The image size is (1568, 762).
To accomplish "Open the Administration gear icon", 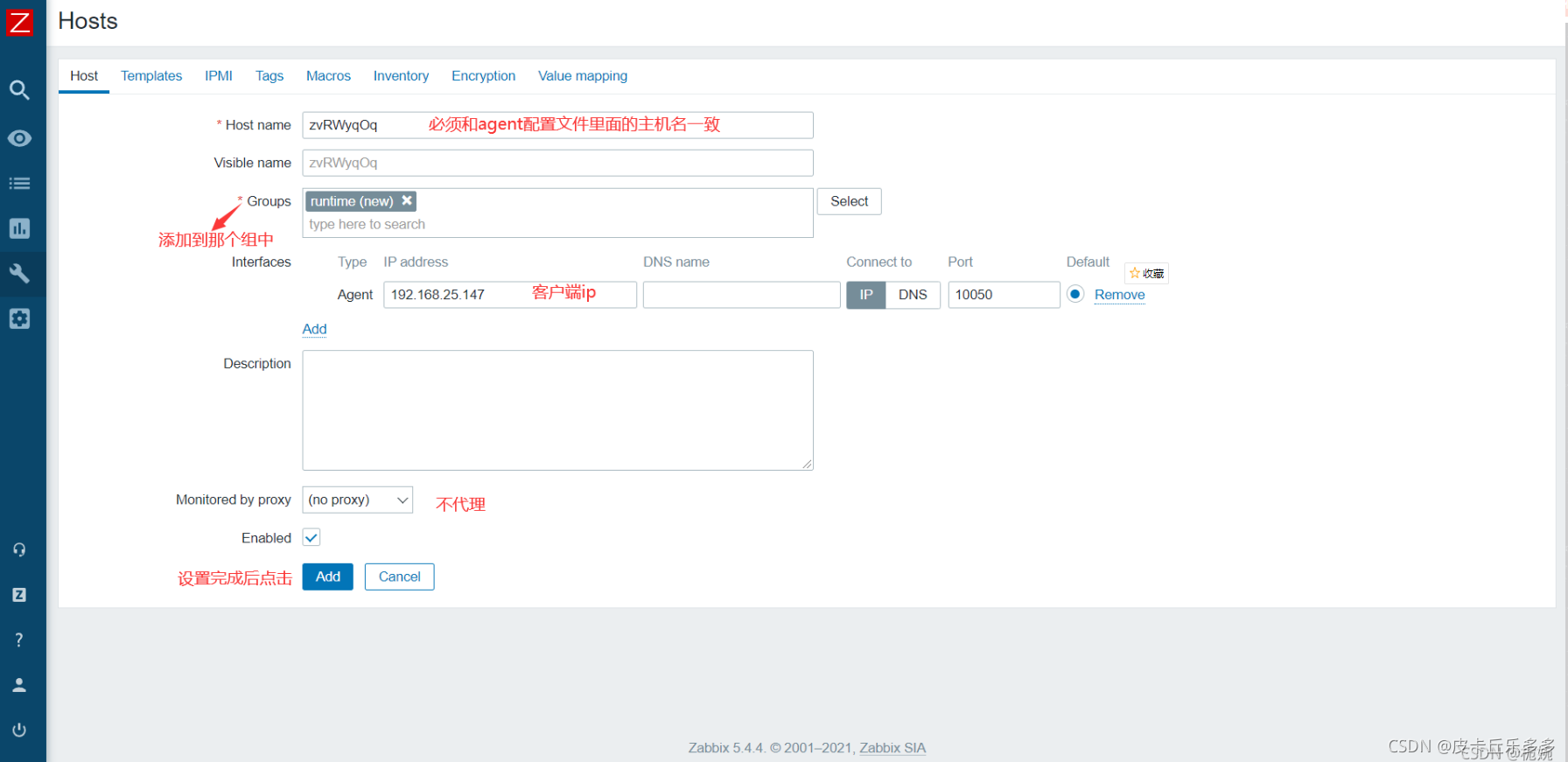I will pos(19,318).
